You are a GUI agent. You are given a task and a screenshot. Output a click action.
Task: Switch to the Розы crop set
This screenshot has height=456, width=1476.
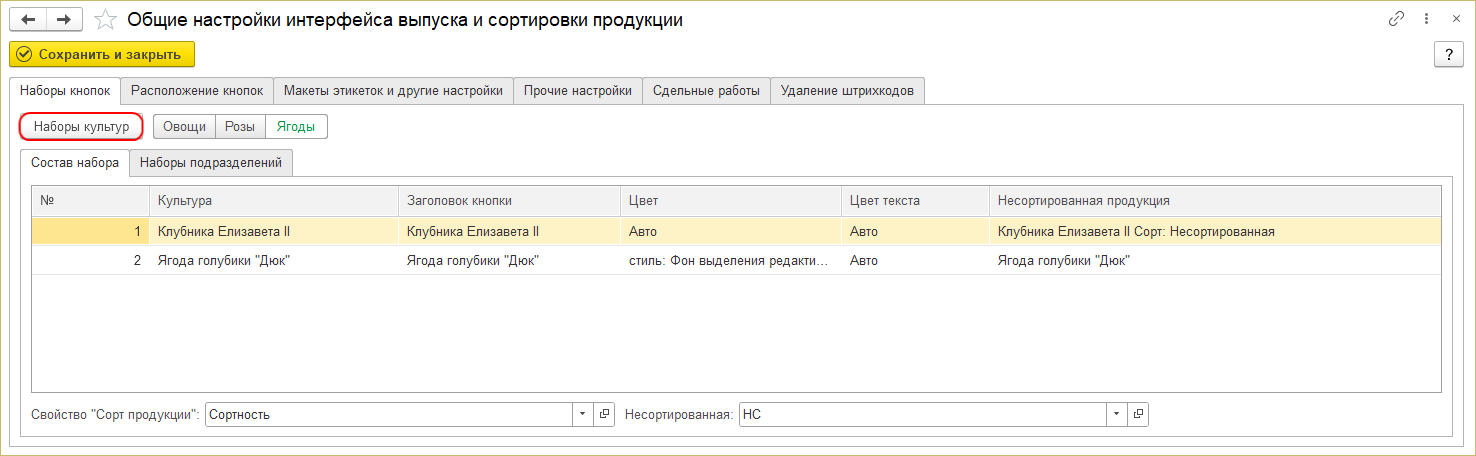[240, 127]
